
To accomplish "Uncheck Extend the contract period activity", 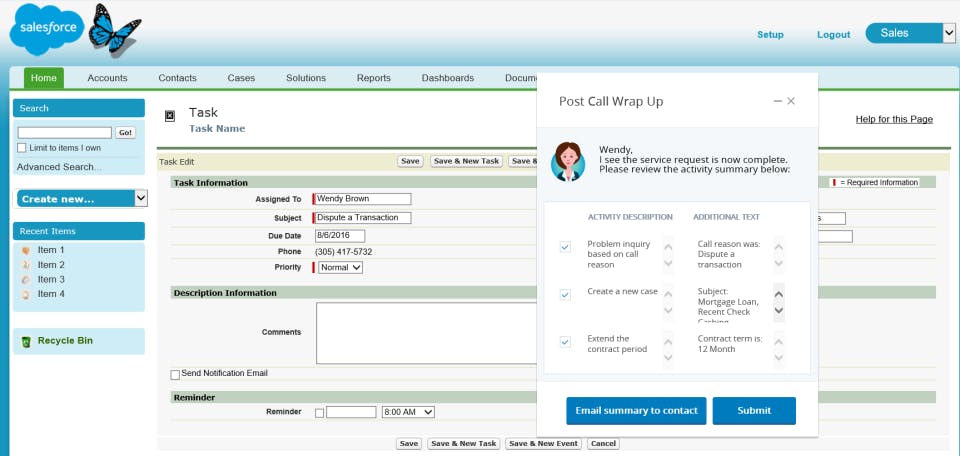I will (565, 342).
